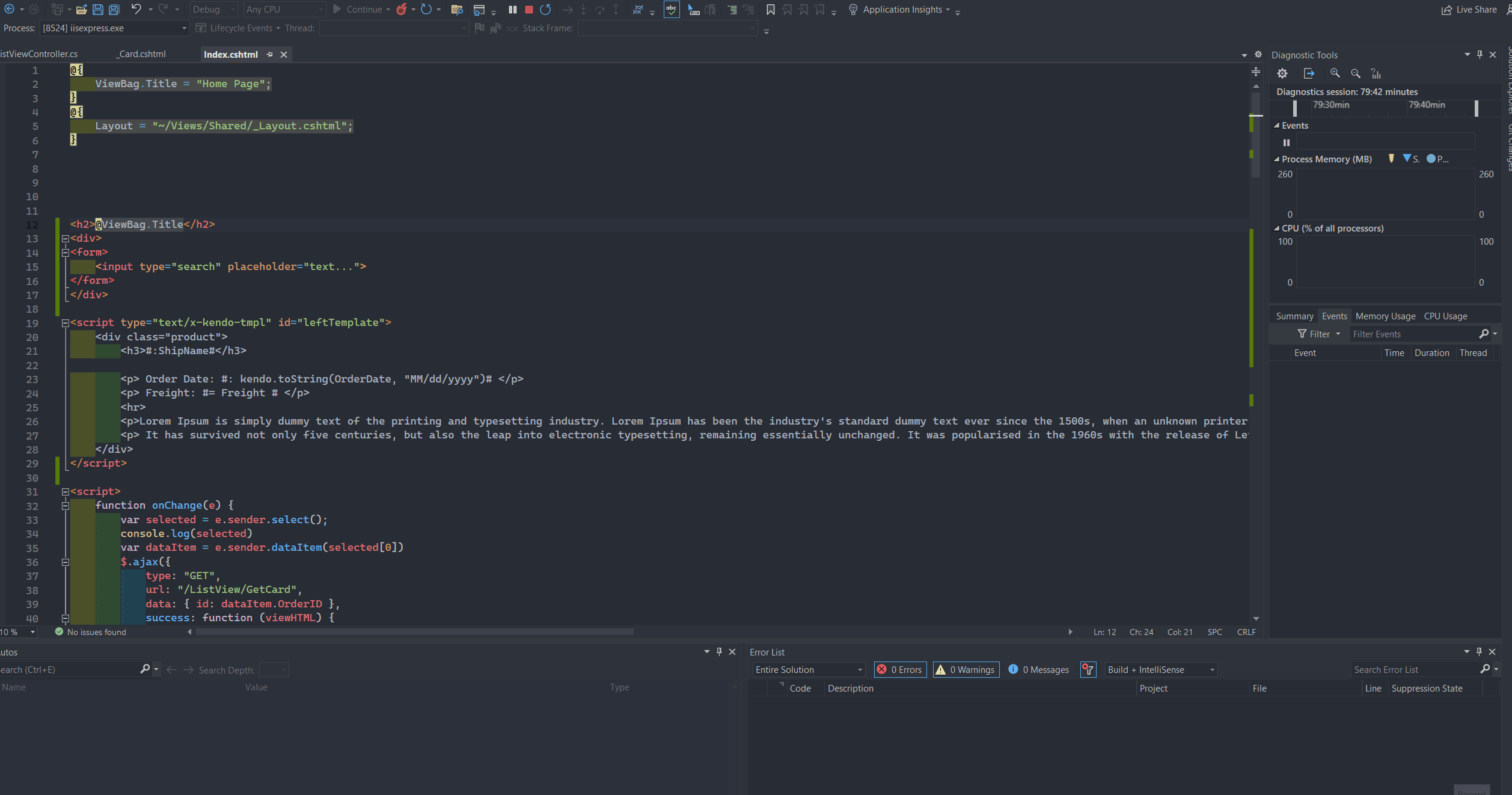Click the editor horizontal scrollbar thumb
The height and width of the screenshot is (795, 1512).
coord(415,632)
